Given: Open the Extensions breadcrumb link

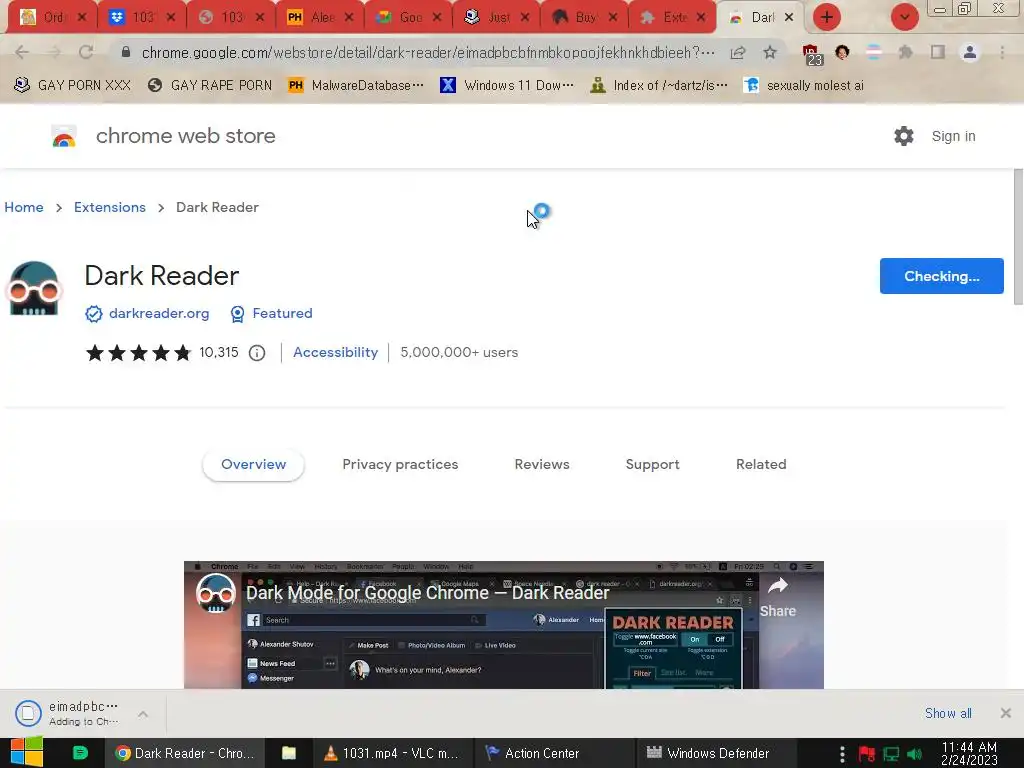Looking at the screenshot, I should tap(110, 207).
